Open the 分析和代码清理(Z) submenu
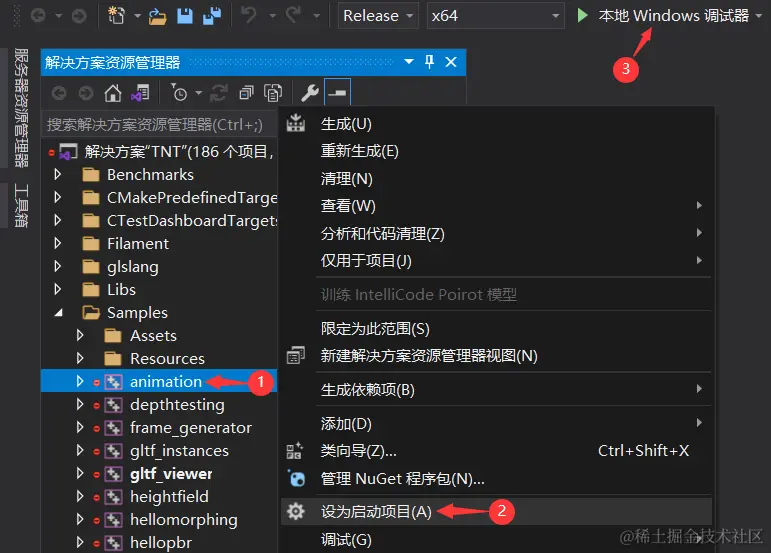Viewport: 771px width, 553px height. [x=496, y=233]
